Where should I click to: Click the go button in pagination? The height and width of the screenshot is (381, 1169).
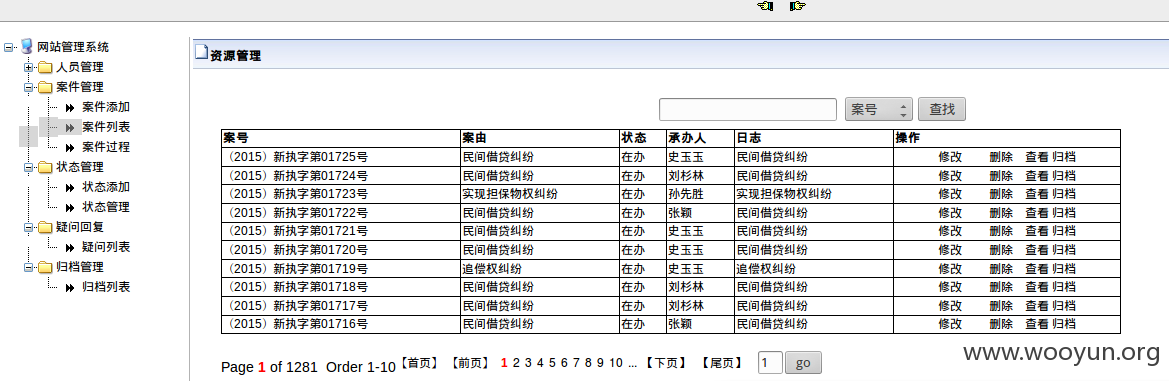[803, 363]
